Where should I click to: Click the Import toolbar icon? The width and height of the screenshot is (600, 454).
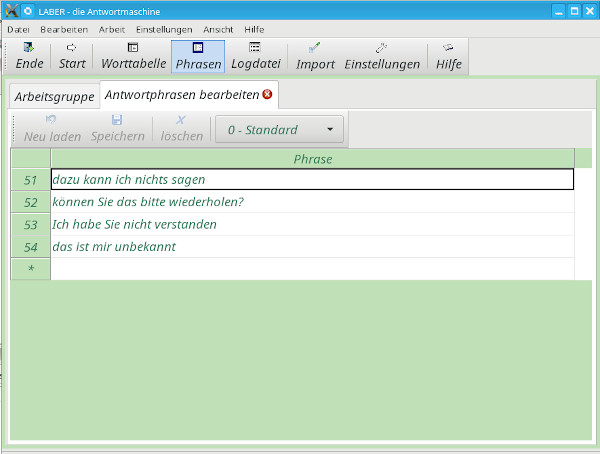pyautogui.click(x=315, y=56)
